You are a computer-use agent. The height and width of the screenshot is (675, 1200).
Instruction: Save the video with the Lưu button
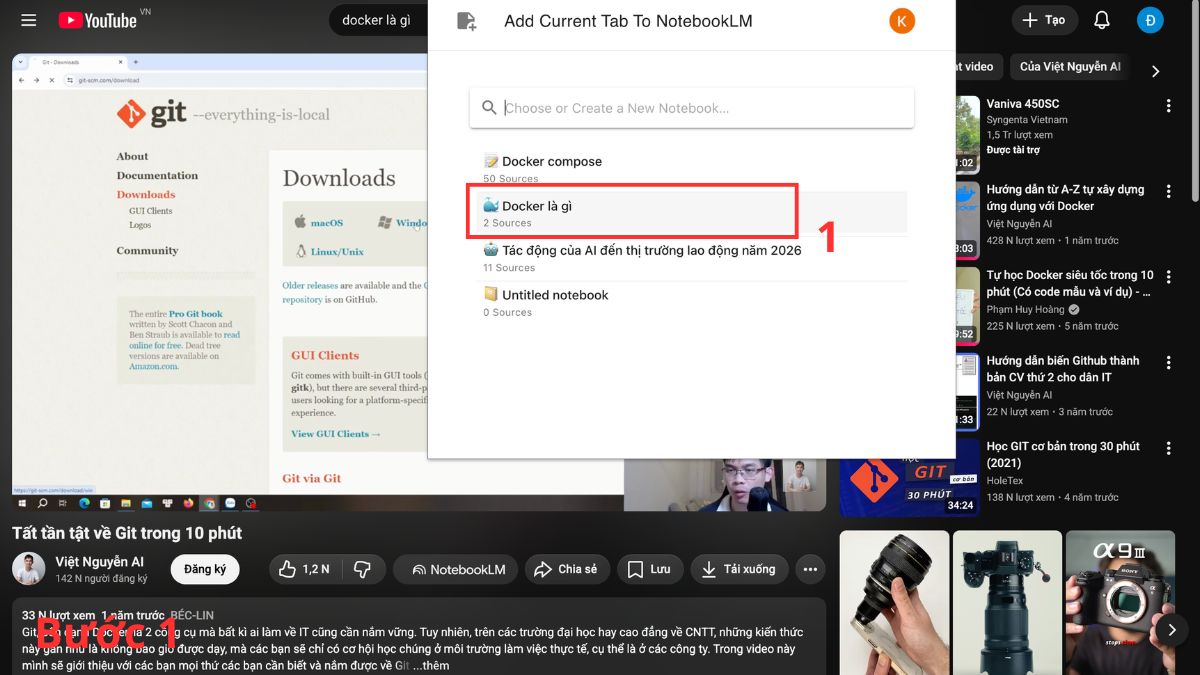(650, 569)
